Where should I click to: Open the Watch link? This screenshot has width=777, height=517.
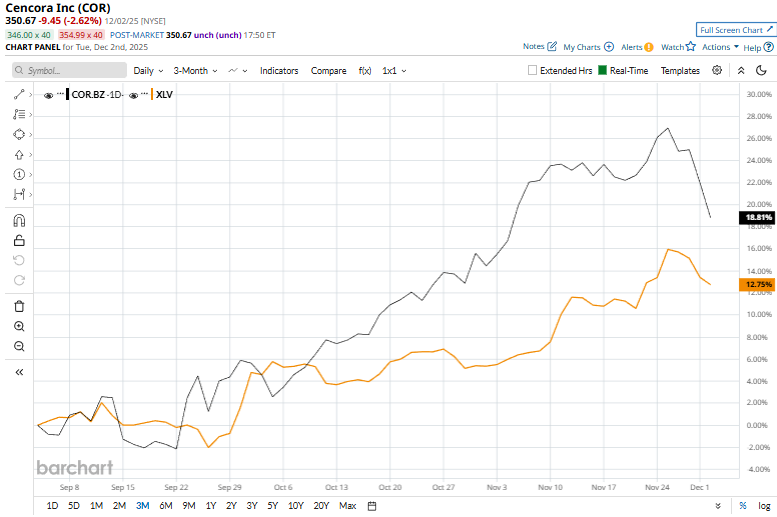[x=672, y=47]
